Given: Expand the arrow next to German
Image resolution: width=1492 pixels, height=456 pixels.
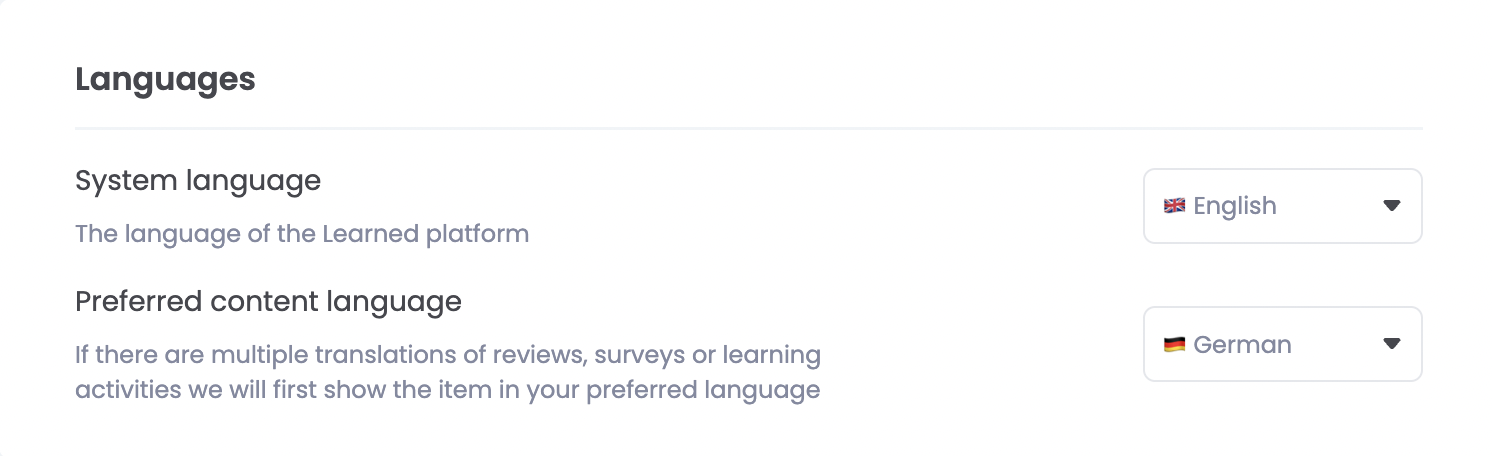Looking at the screenshot, I should (1391, 344).
